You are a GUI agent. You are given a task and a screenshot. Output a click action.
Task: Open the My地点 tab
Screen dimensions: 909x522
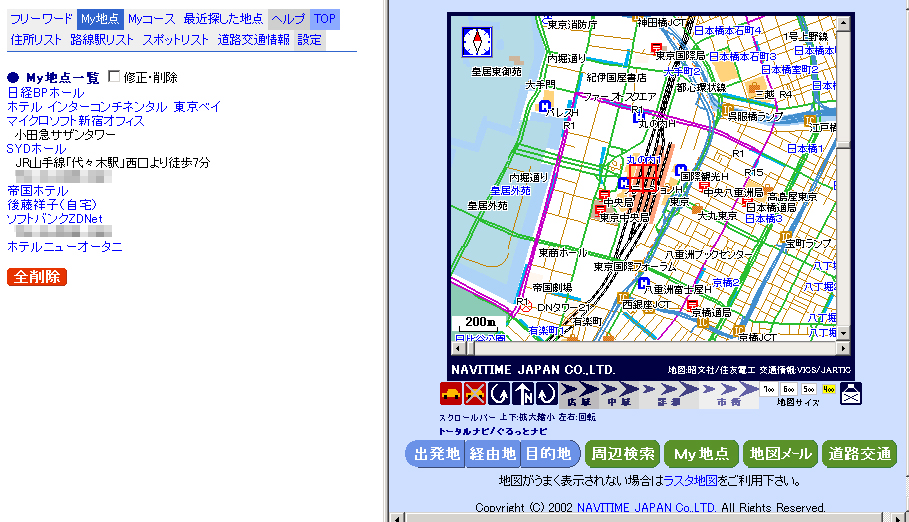[x=100, y=19]
